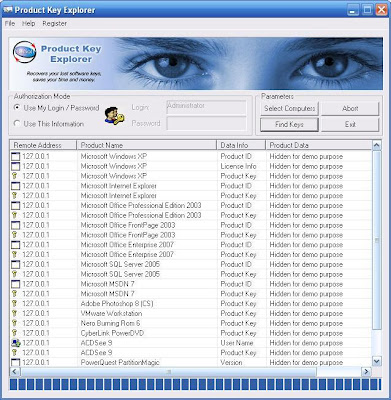Click 'License Info' data info cell
Viewport: 391px width, 400px height.
238,166
